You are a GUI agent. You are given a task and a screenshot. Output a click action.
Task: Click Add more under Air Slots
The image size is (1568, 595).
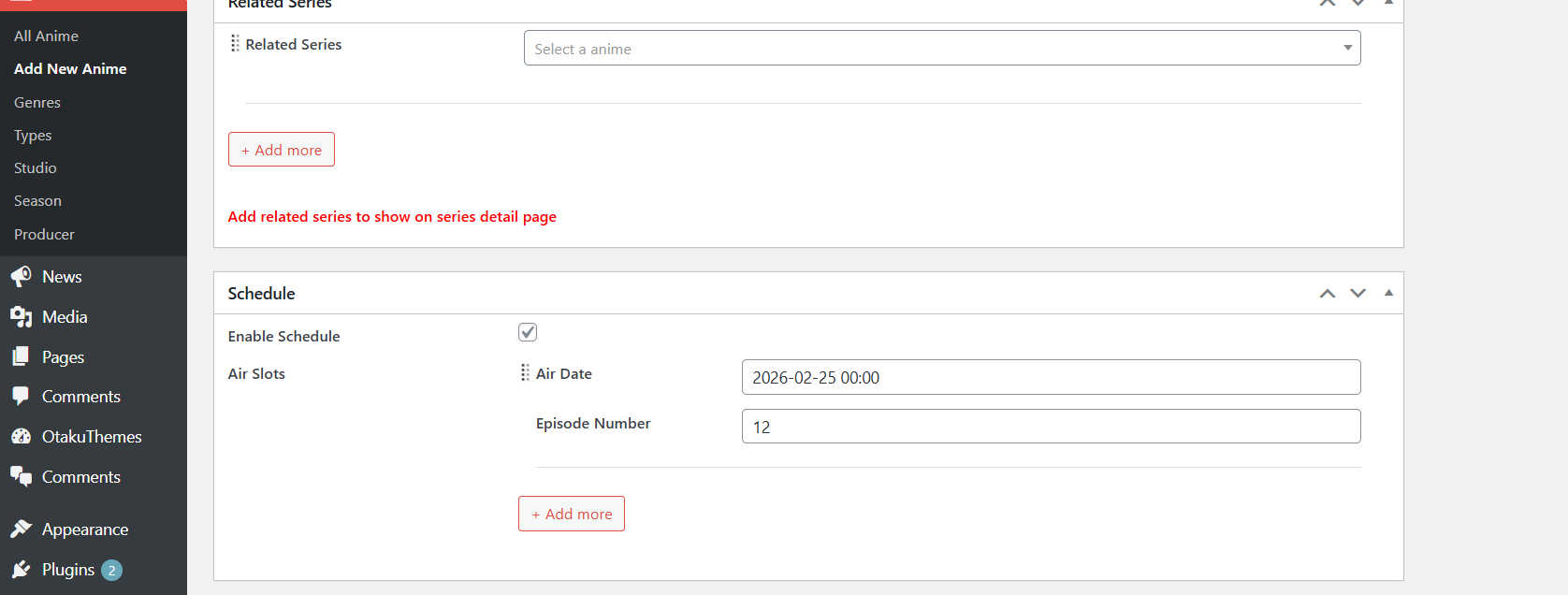572,514
